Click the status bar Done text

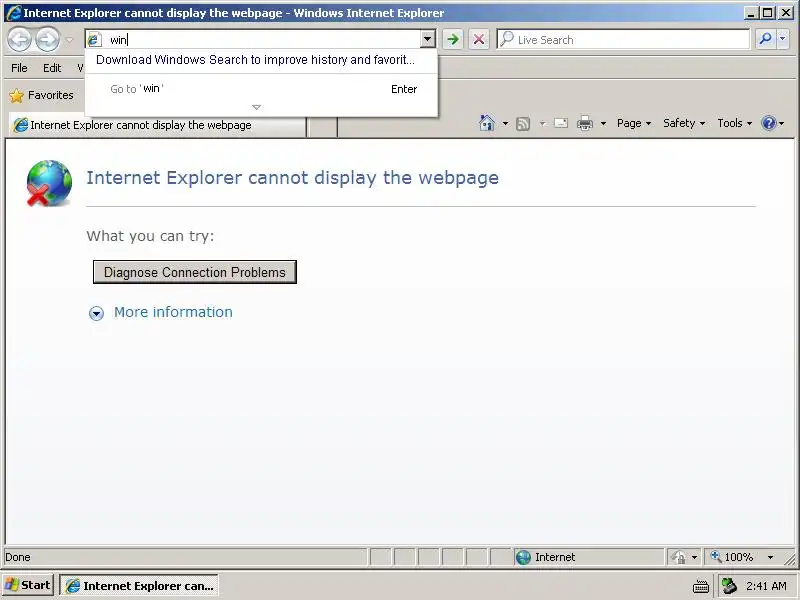coord(18,557)
